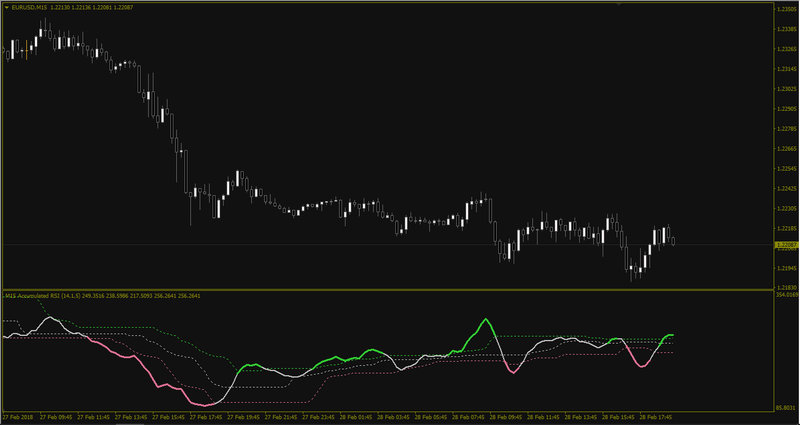
Task: Click the 27 Feb 13:45 time label
Action: pyautogui.click(x=132, y=416)
